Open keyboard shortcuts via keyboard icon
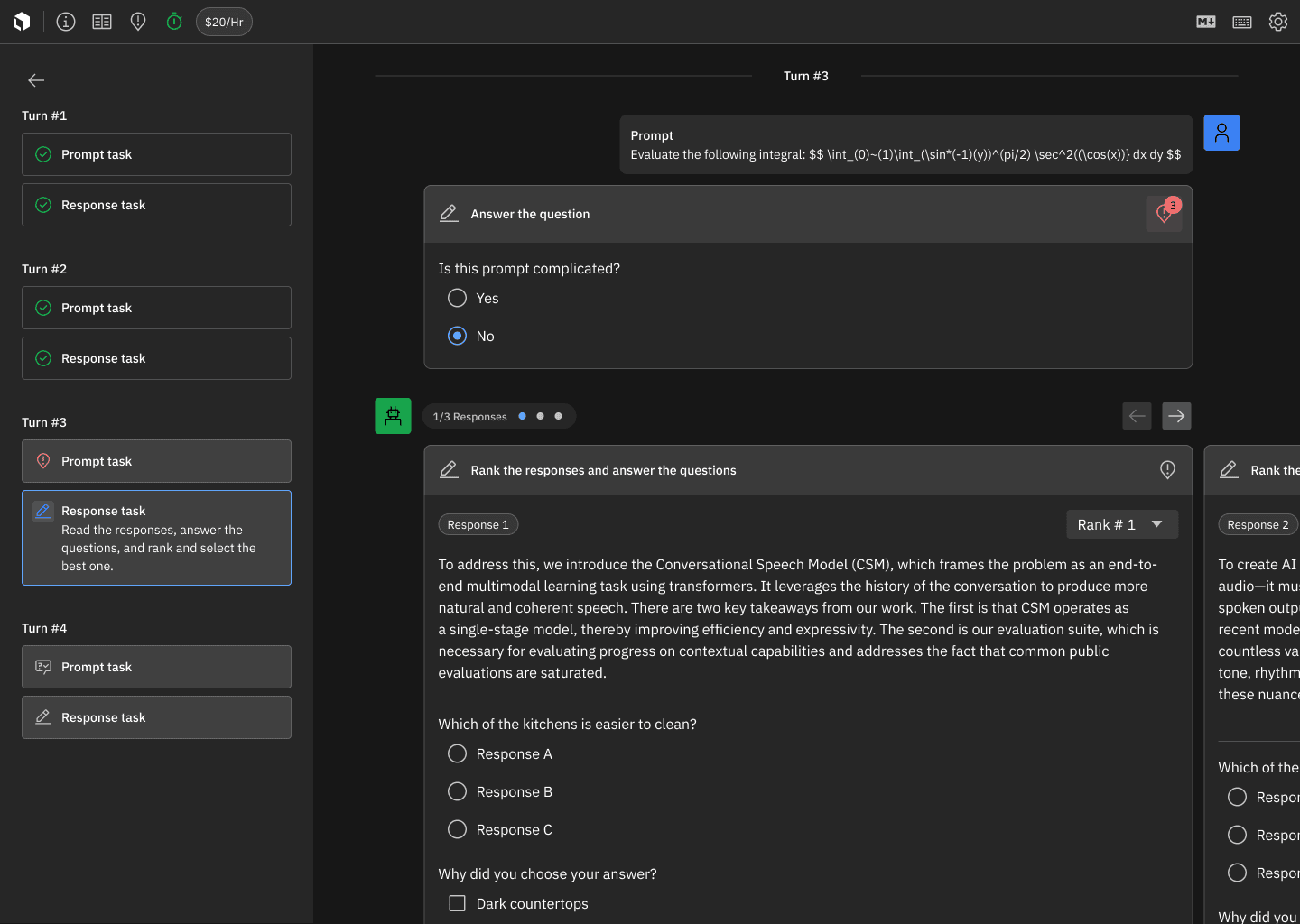Screen dimensions: 1300x924 (x=1241, y=22)
